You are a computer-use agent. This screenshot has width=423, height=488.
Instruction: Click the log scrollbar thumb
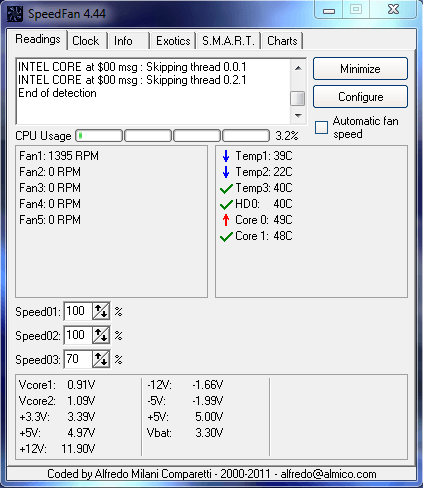point(298,99)
